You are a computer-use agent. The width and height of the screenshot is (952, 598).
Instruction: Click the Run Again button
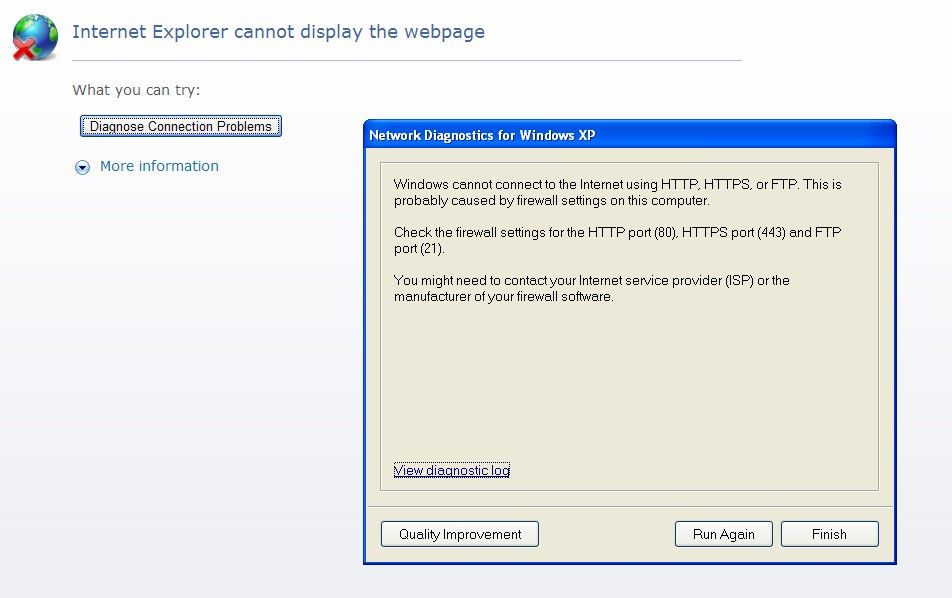(x=724, y=534)
